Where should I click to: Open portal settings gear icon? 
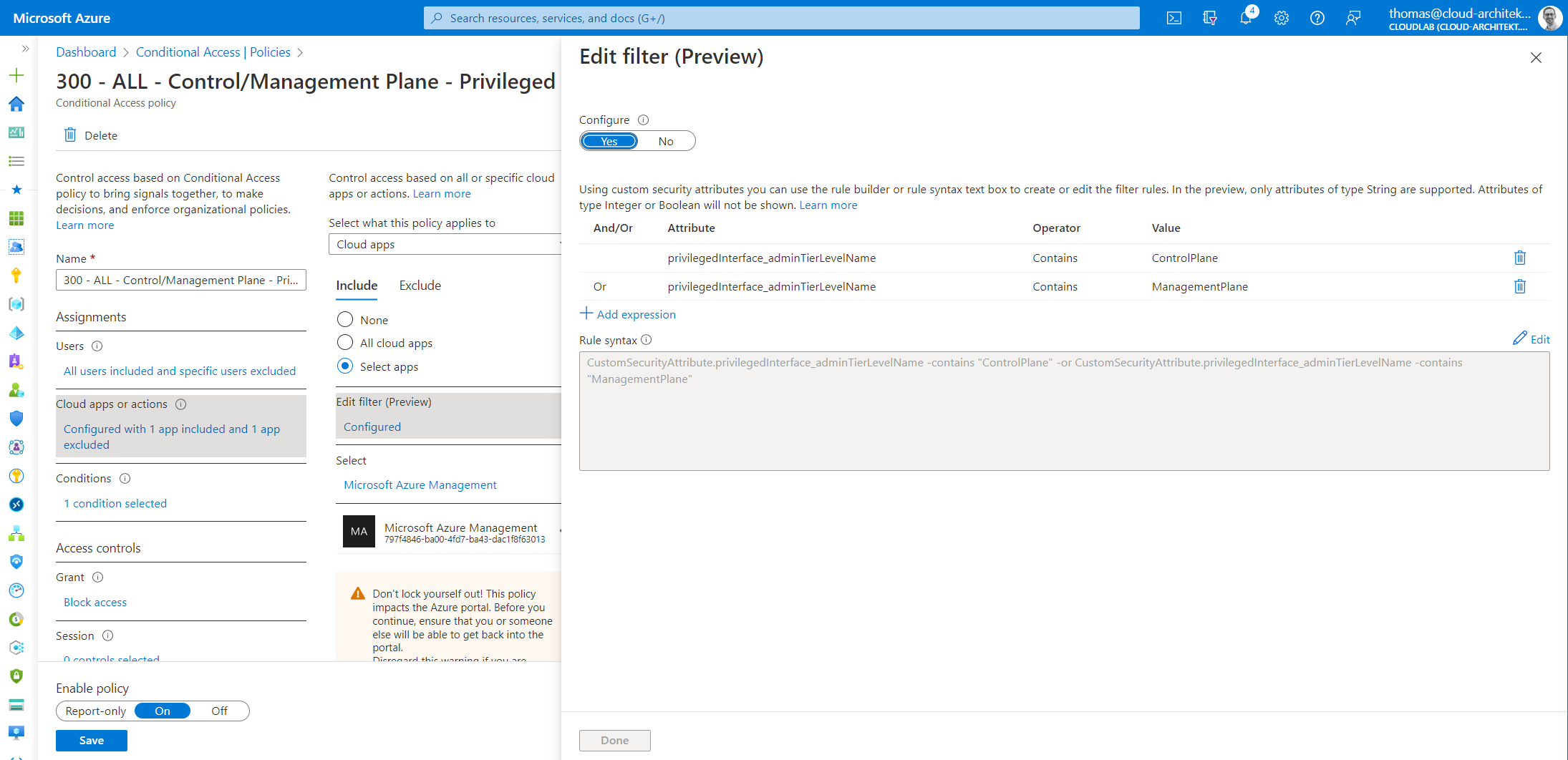click(x=1282, y=18)
